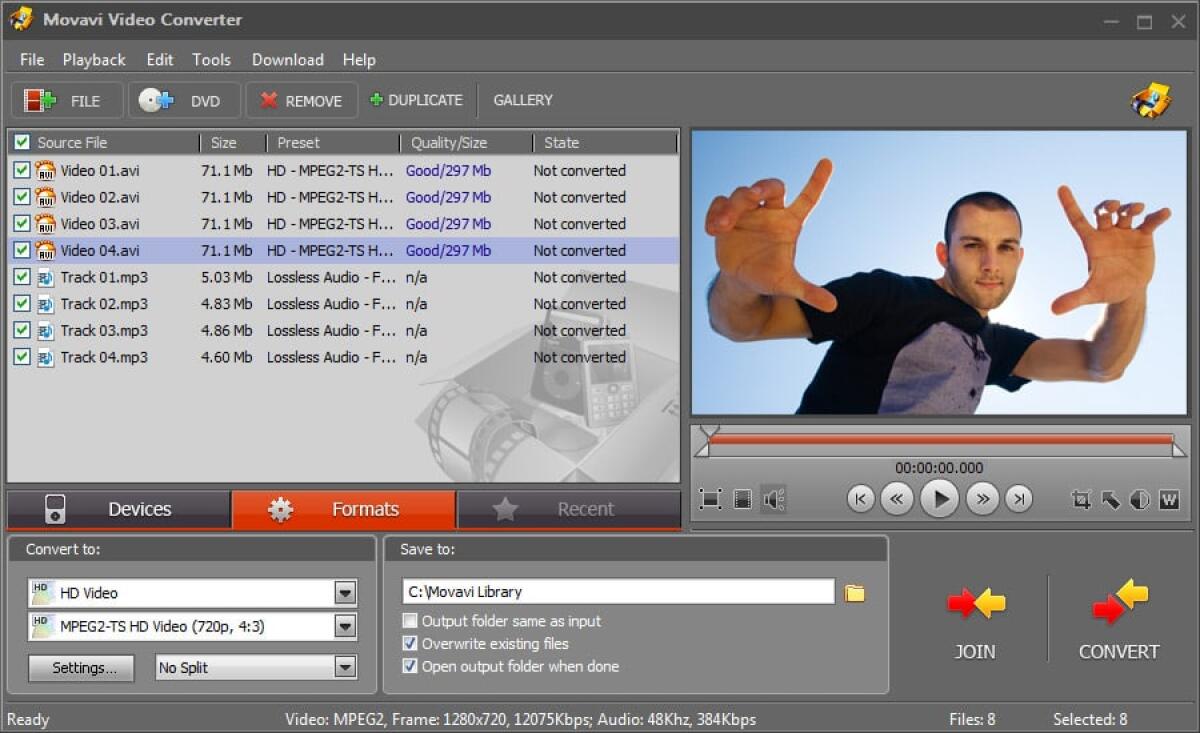Click the Good/297 Mb quality link for Video 01.avi

tap(448, 170)
